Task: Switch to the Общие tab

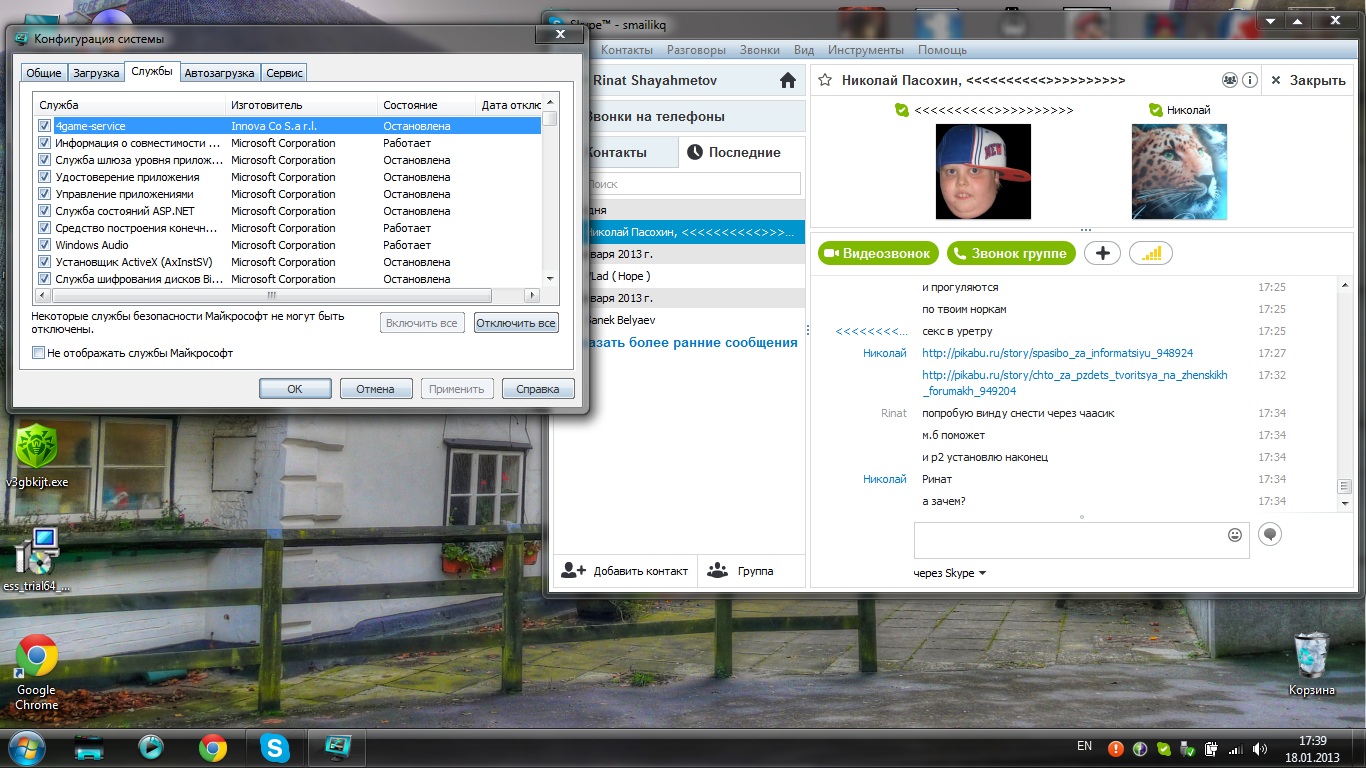Action: pyautogui.click(x=44, y=73)
